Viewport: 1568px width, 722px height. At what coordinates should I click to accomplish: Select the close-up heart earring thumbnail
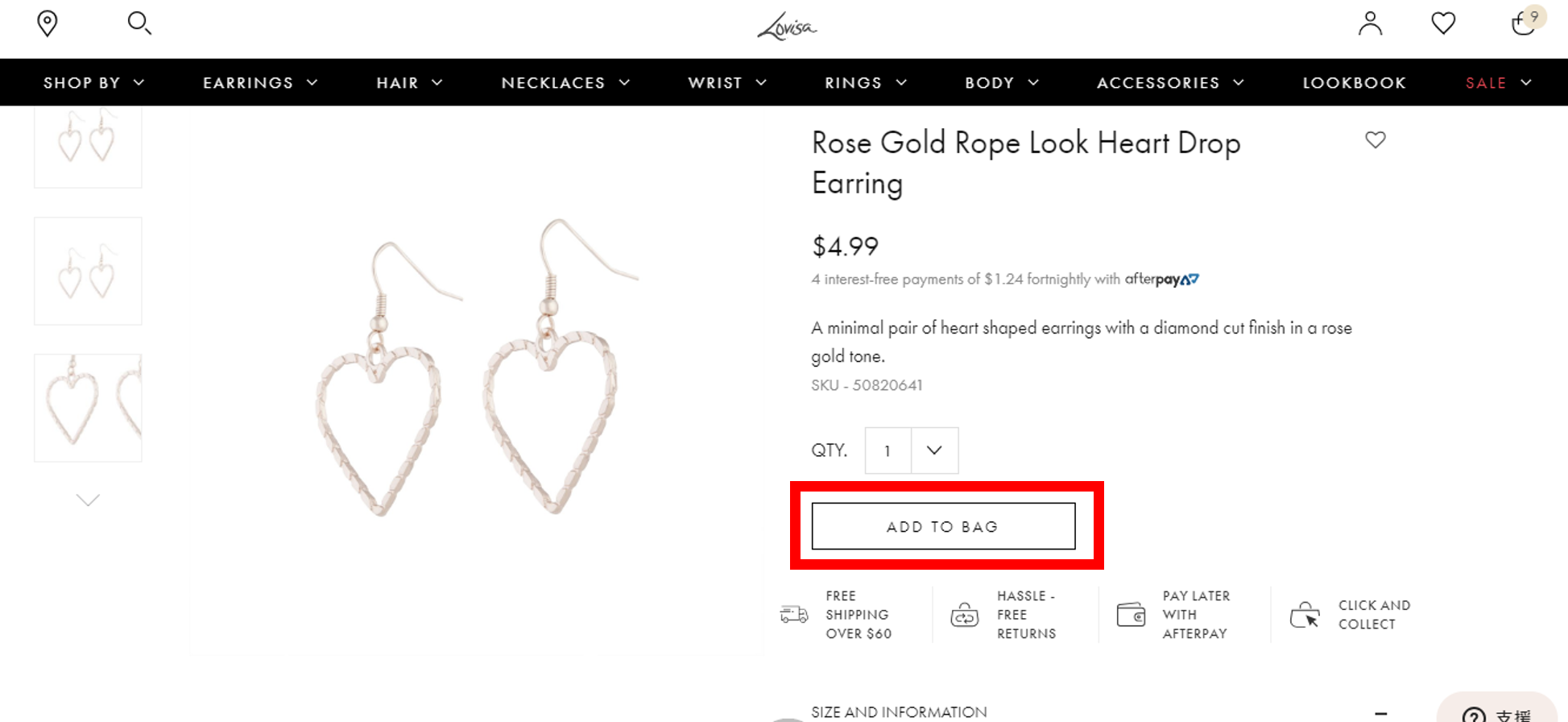[88, 408]
